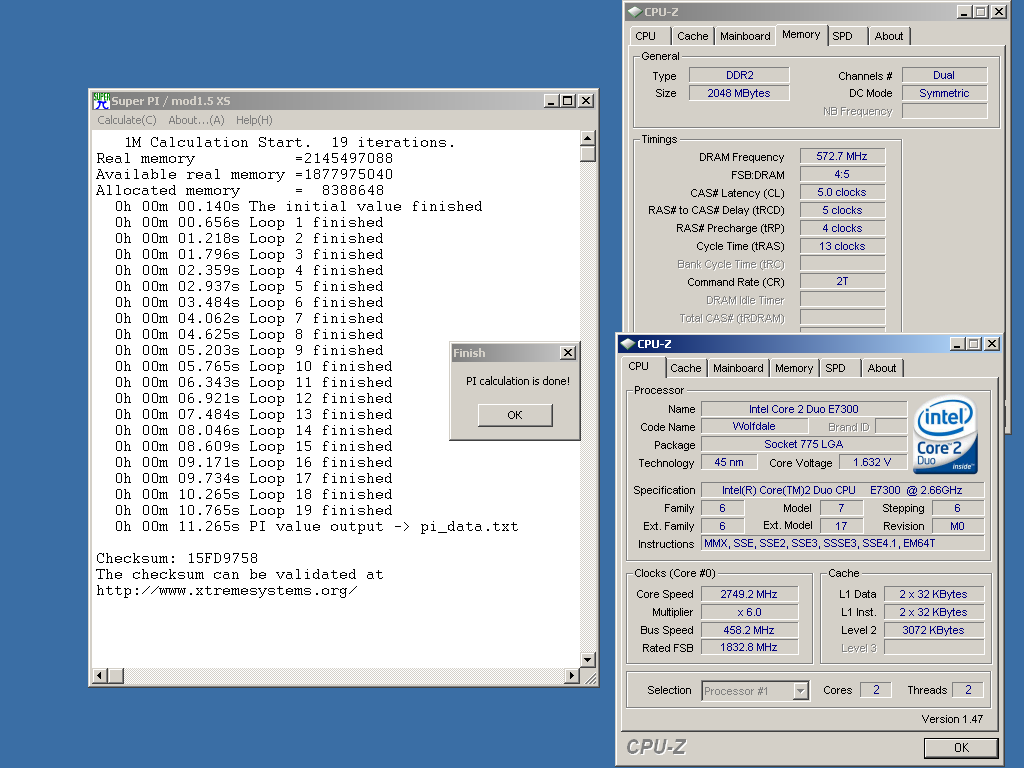This screenshot has height=768, width=1024.
Task: Click the Multiplier value x 6.0
Action: (x=749, y=613)
